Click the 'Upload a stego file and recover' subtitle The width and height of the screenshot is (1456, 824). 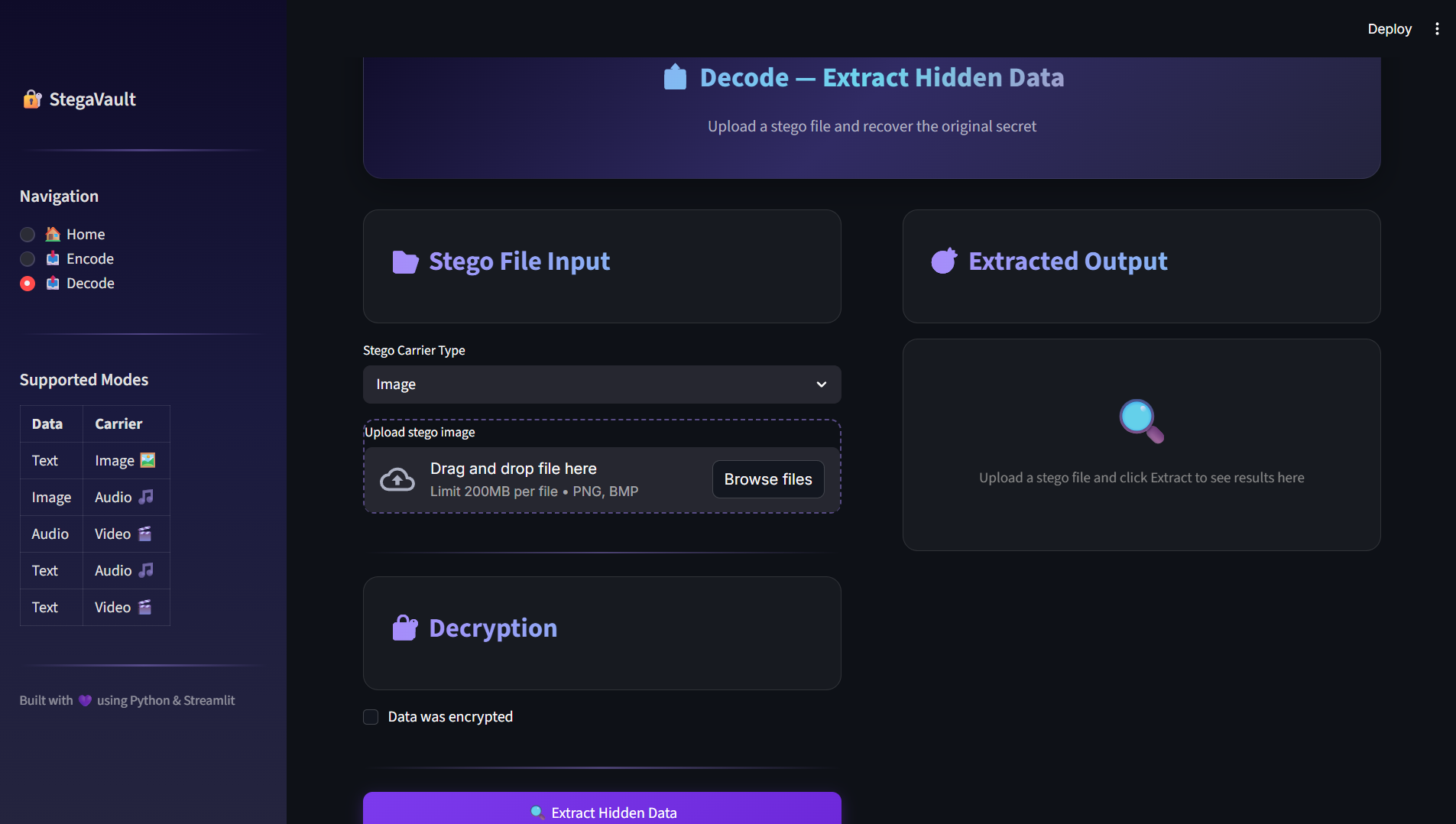click(872, 126)
